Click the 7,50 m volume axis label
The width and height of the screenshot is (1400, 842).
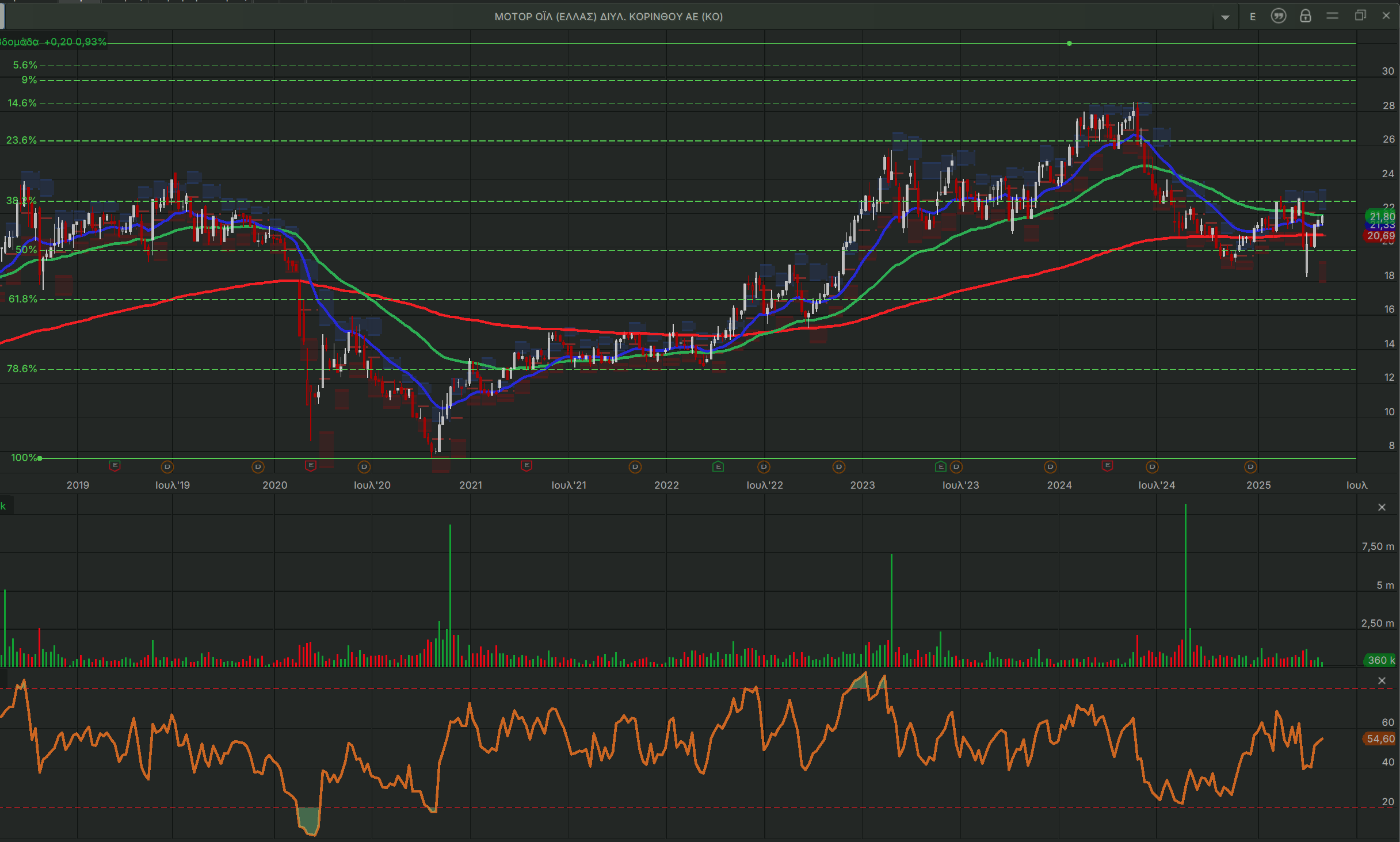click(x=1378, y=546)
